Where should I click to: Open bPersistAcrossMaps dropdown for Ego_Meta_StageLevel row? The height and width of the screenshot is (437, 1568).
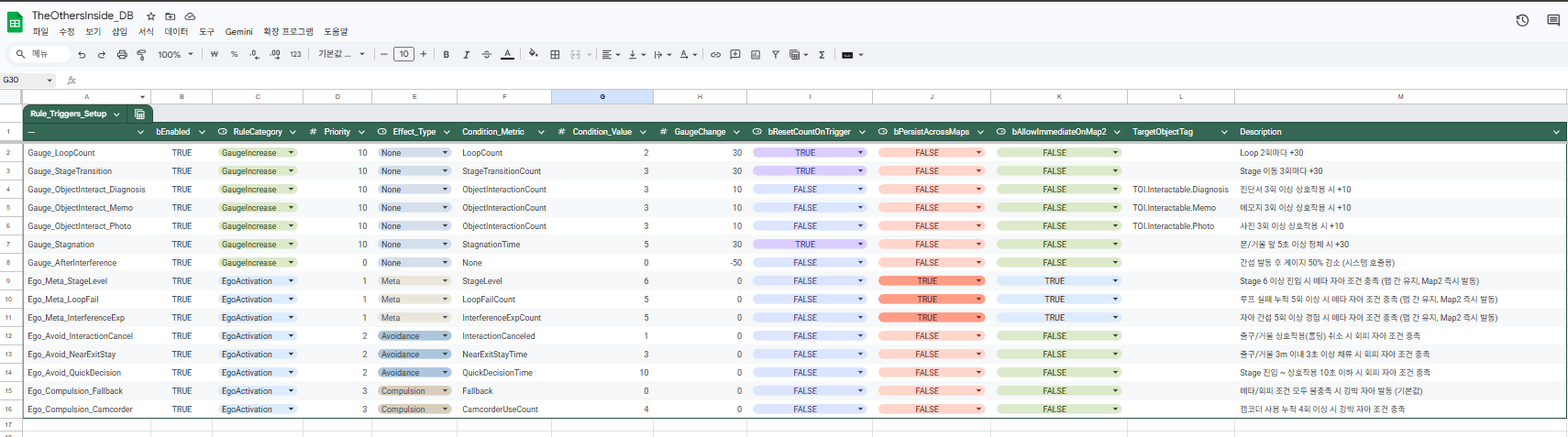(x=979, y=281)
